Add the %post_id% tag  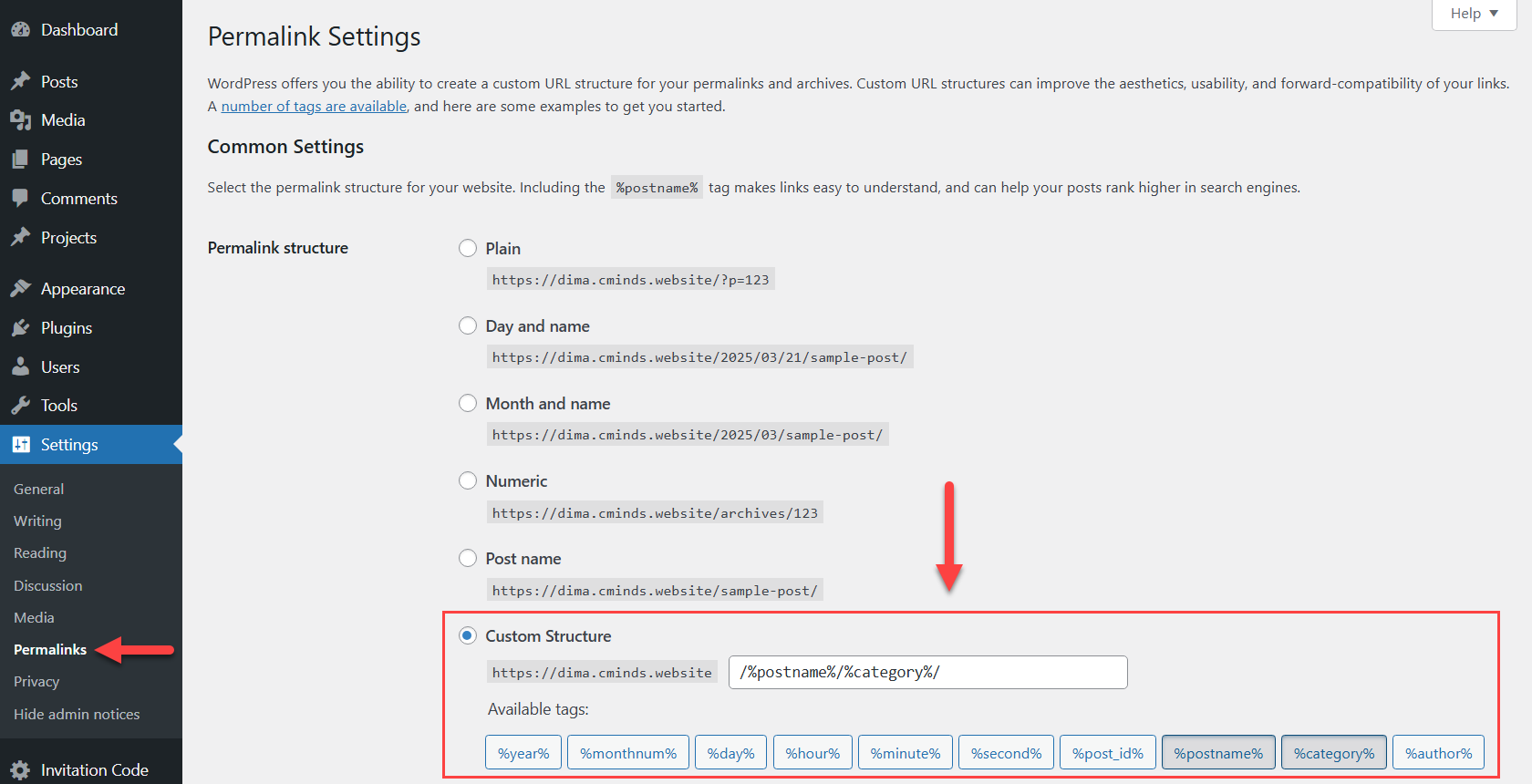pos(1108,753)
